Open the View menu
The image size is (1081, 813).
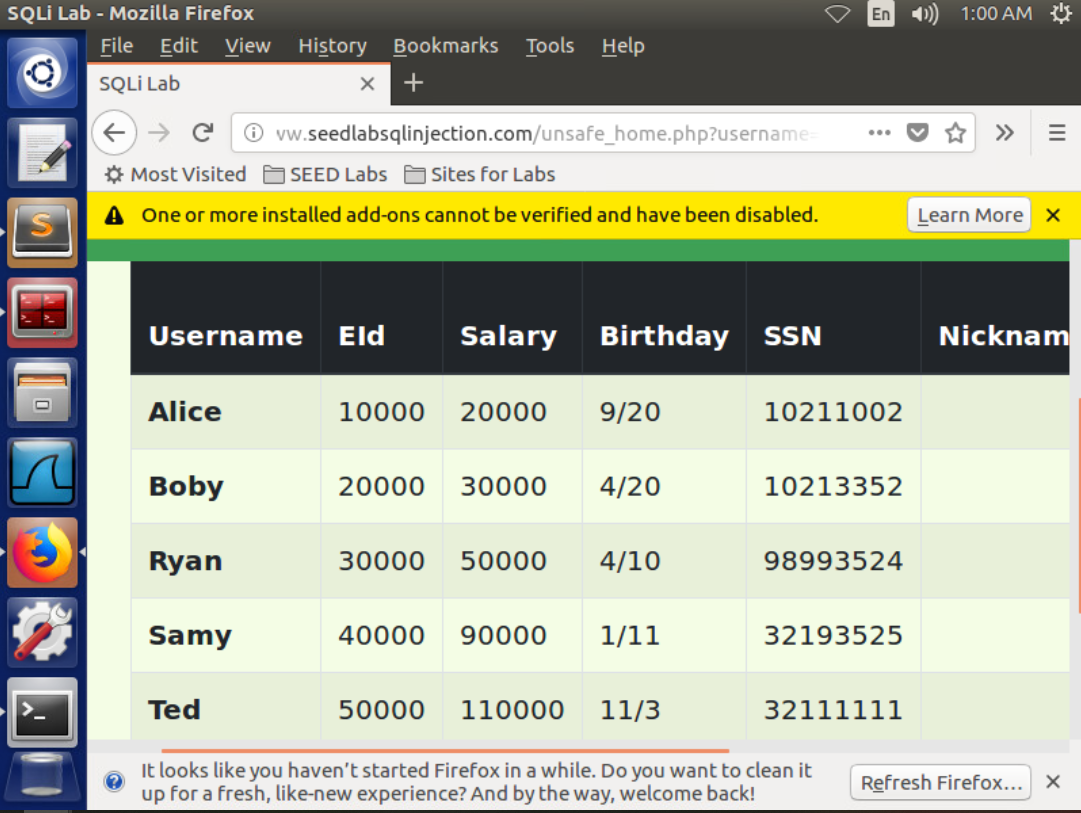[x=247, y=46]
